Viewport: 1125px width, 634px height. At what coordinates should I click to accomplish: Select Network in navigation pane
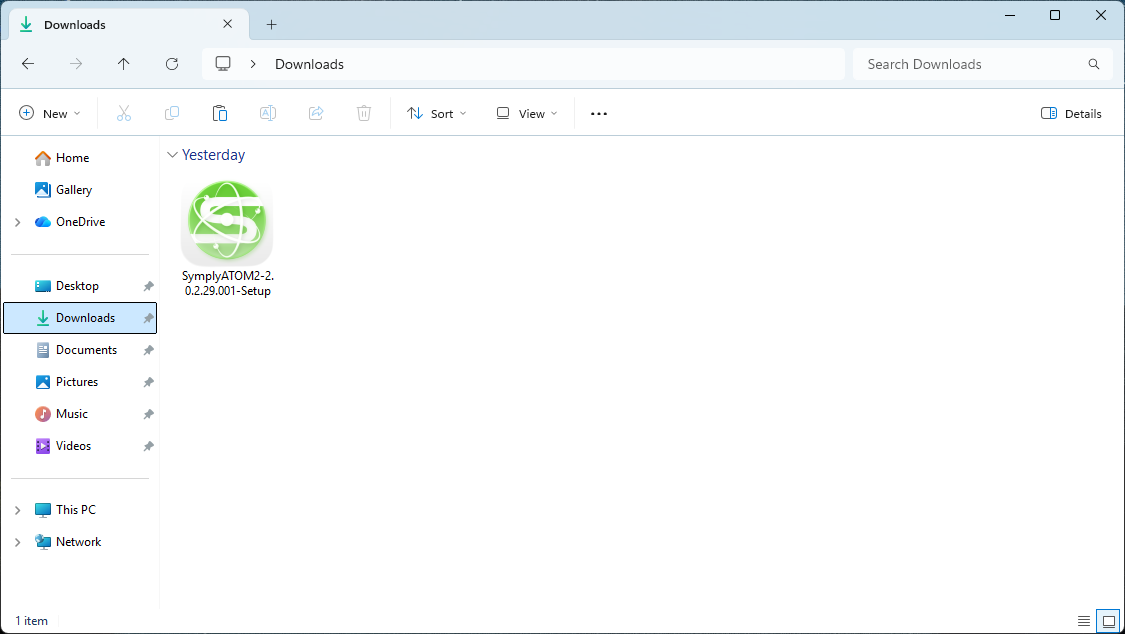pyautogui.click(x=78, y=541)
